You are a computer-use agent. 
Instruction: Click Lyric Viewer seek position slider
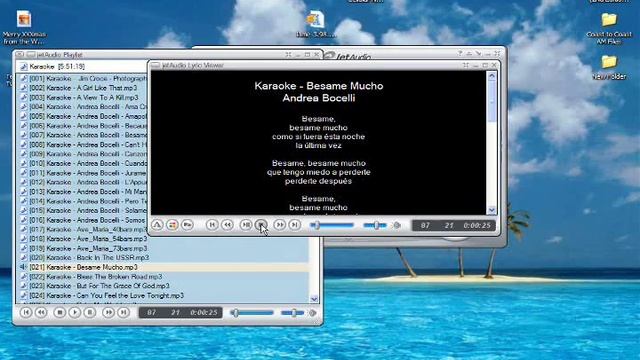(x=332, y=225)
